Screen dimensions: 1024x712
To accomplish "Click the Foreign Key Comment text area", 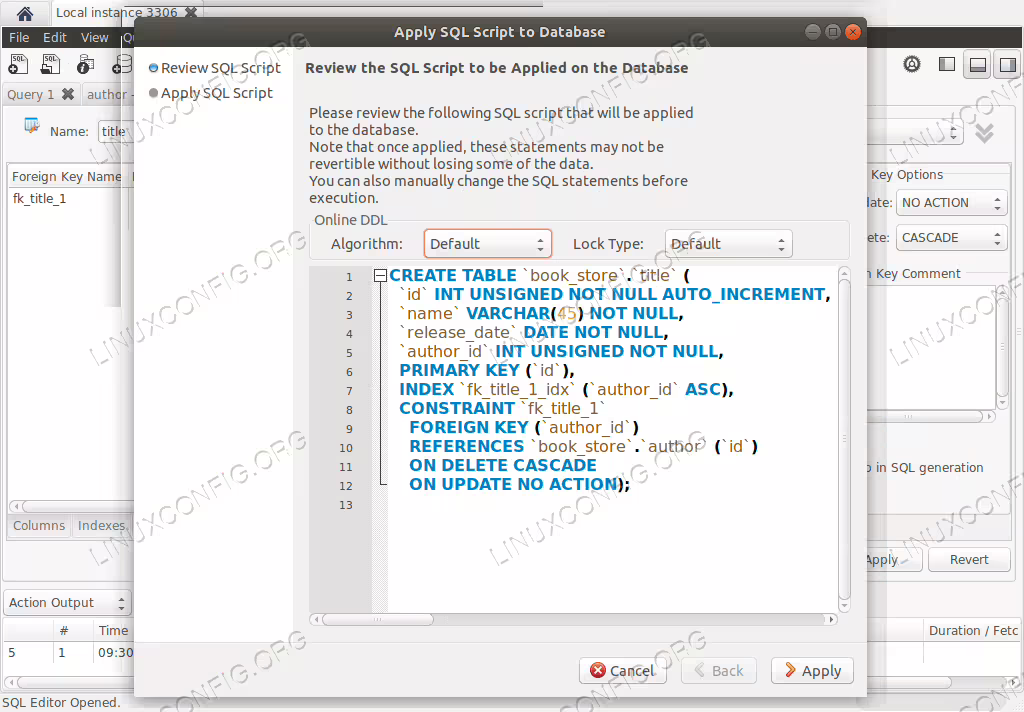I will [x=931, y=348].
